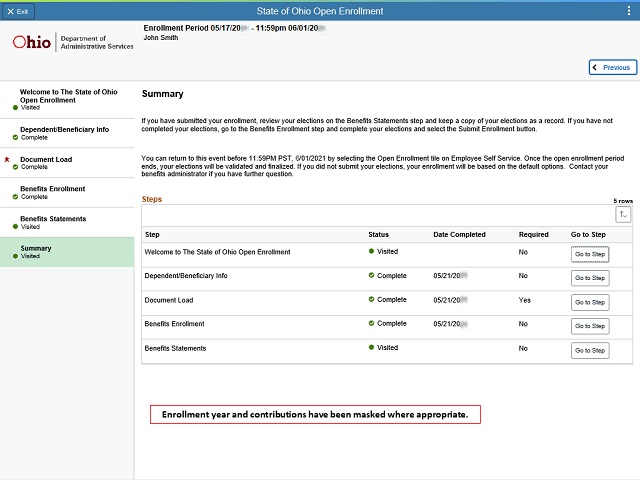This screenshot has height=480, width=640.
Task: Click the Ohio logo
Action: [32, 42]
